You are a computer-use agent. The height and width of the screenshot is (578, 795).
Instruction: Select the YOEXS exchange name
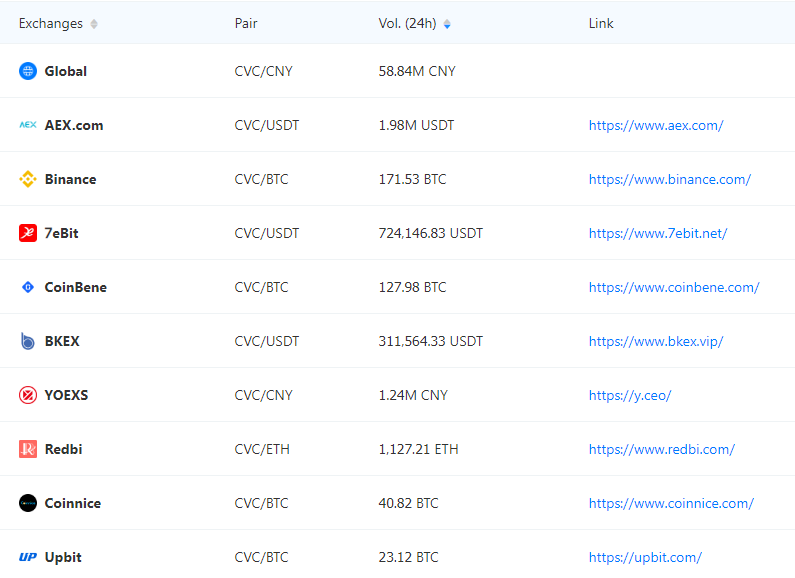click(x=66, y=395)
